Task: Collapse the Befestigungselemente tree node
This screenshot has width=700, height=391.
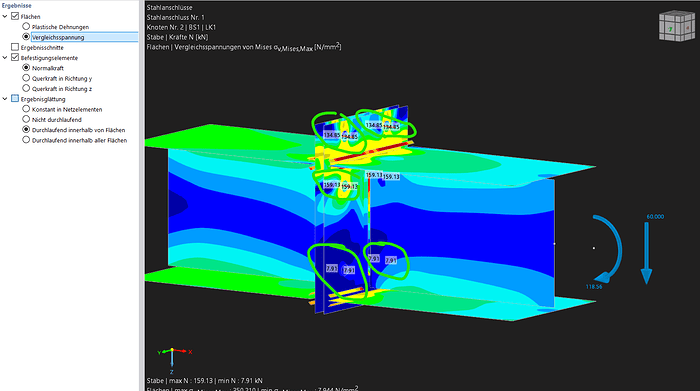Action: (5, 58)
